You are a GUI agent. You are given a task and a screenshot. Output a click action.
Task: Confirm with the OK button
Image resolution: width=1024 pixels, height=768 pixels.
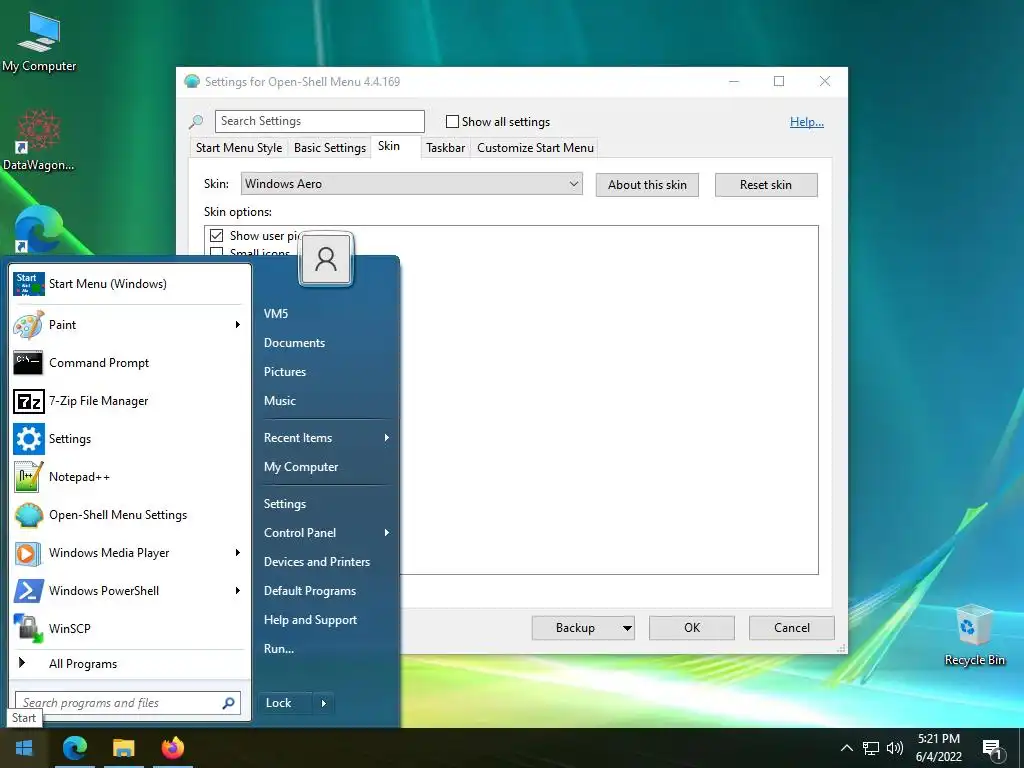(x=692, y=628)
